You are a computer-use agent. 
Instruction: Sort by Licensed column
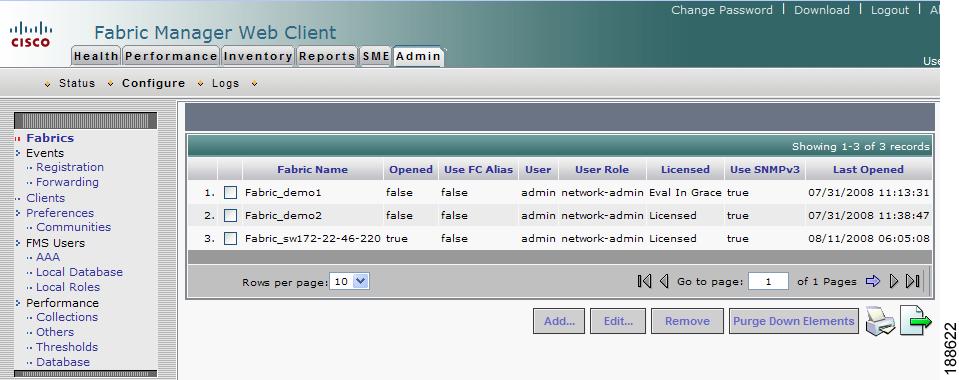point(685,170)
